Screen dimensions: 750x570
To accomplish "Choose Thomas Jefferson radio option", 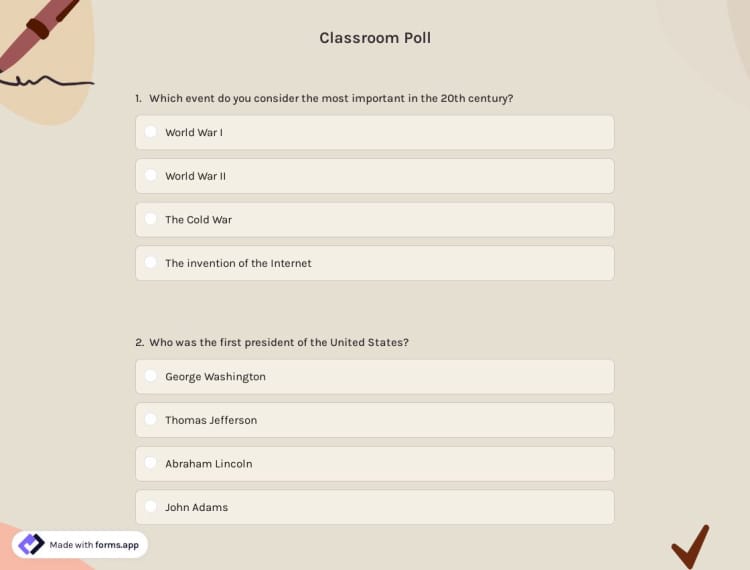I will (151, 420).
